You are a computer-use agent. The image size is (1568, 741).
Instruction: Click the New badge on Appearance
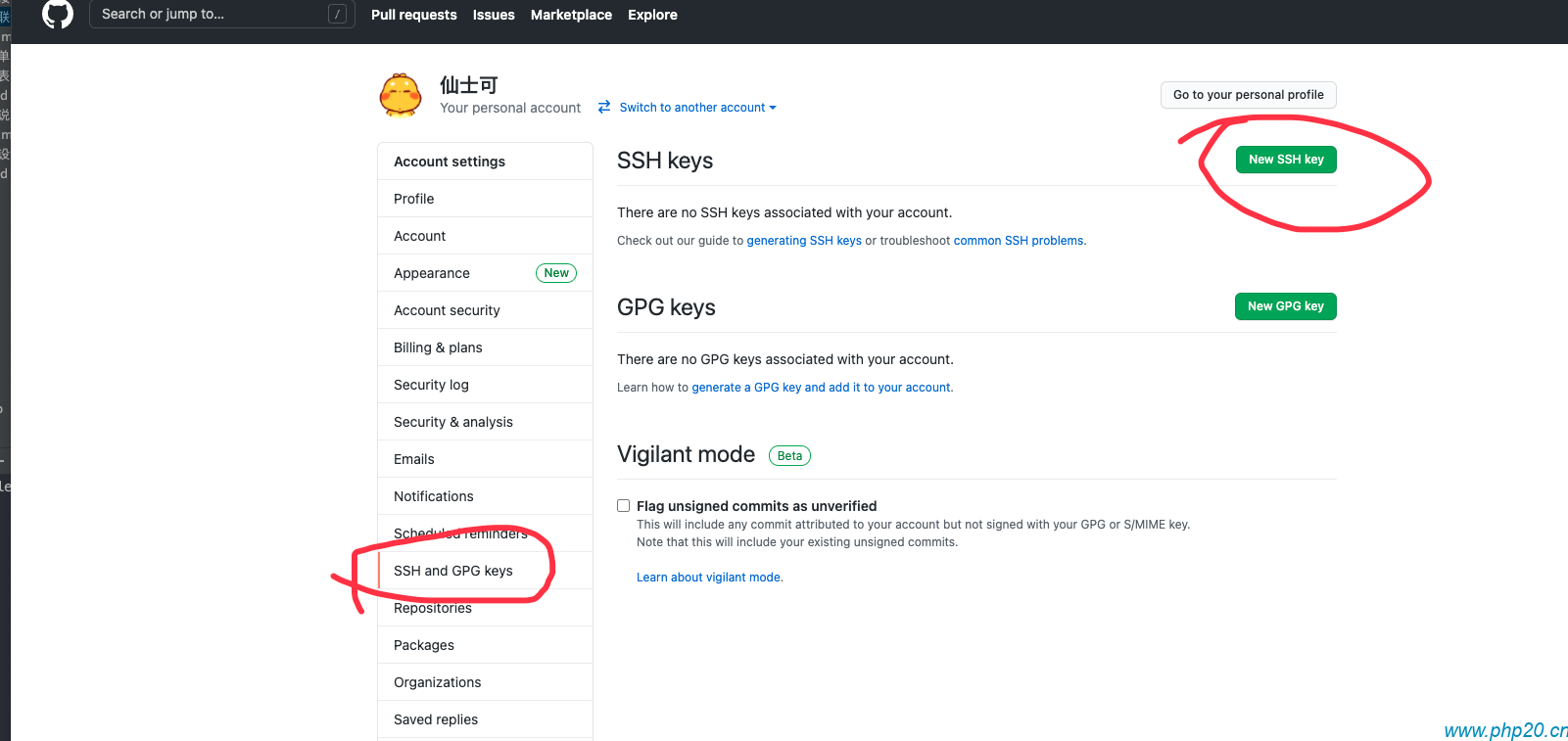click(556, 273)
